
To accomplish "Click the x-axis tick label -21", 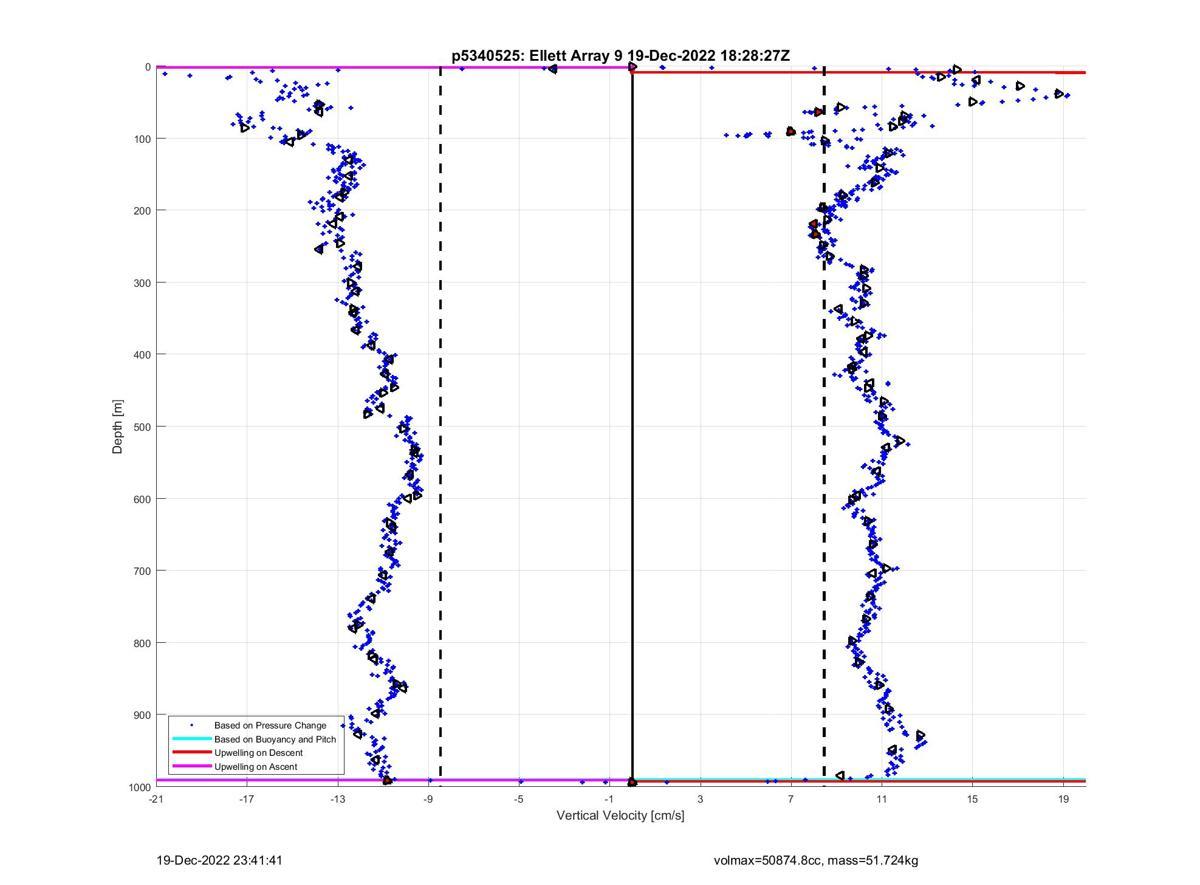I will pyautogui.click(x=155, y=799).
